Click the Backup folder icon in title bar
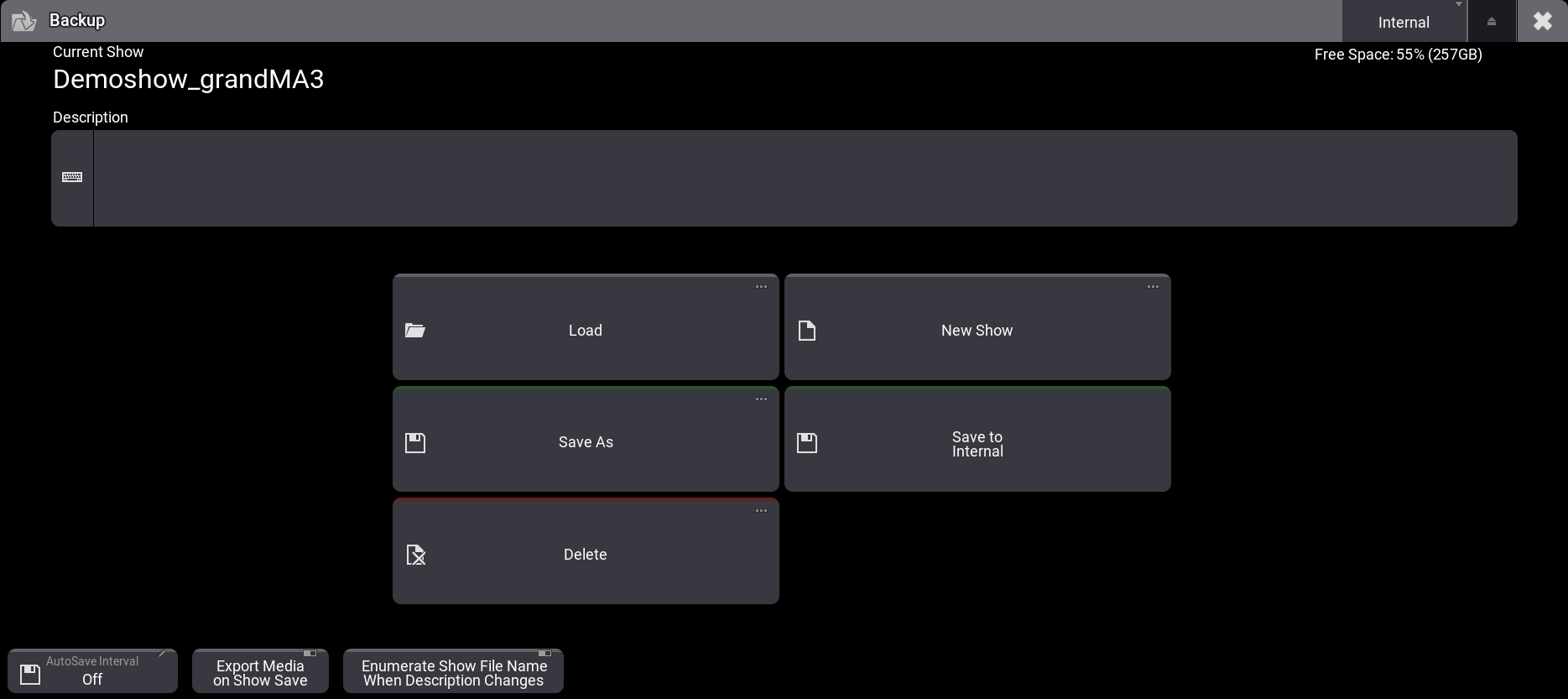Viewport: 1568px width, 699px height. [23, 21]
